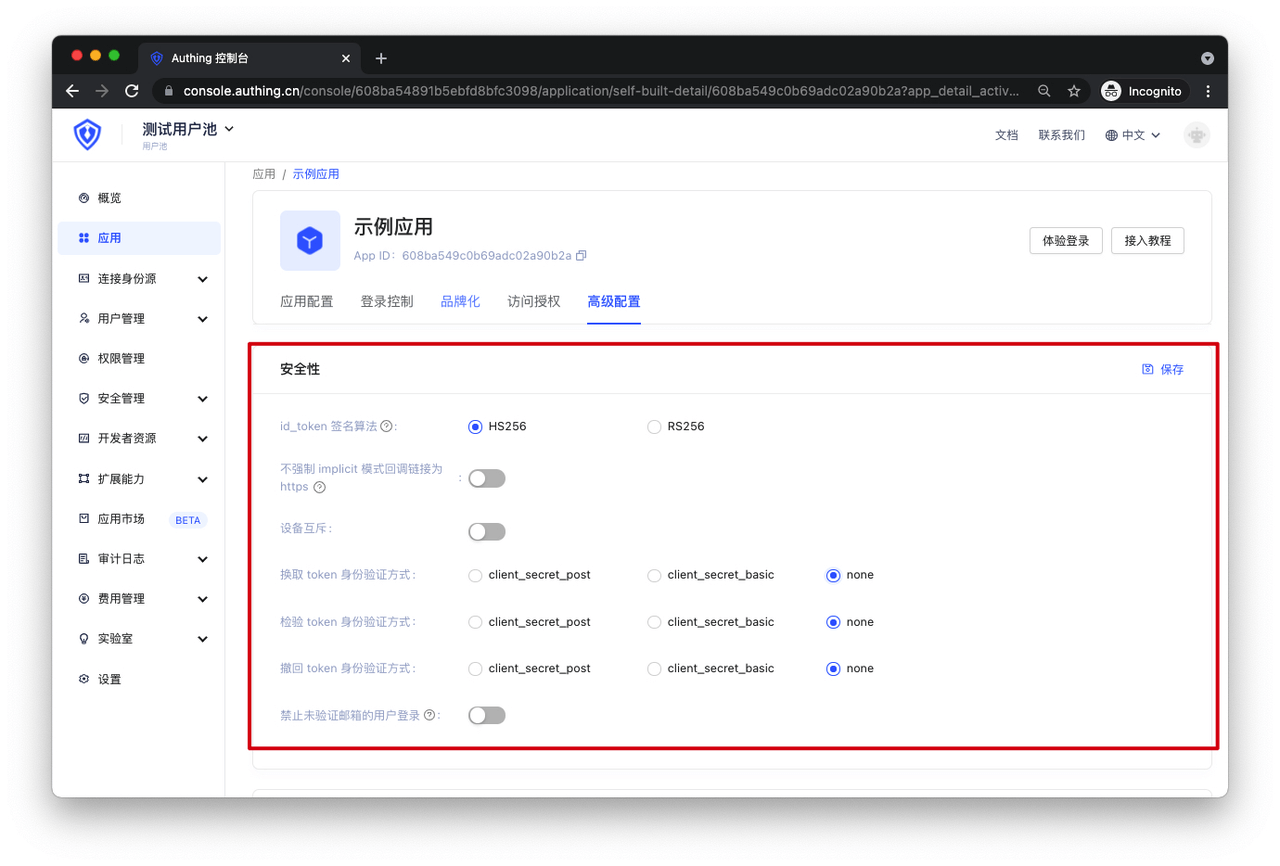The image size is (1280, 866).
Task: Bookmark the page with the star icon
Action: point(1074,91)
